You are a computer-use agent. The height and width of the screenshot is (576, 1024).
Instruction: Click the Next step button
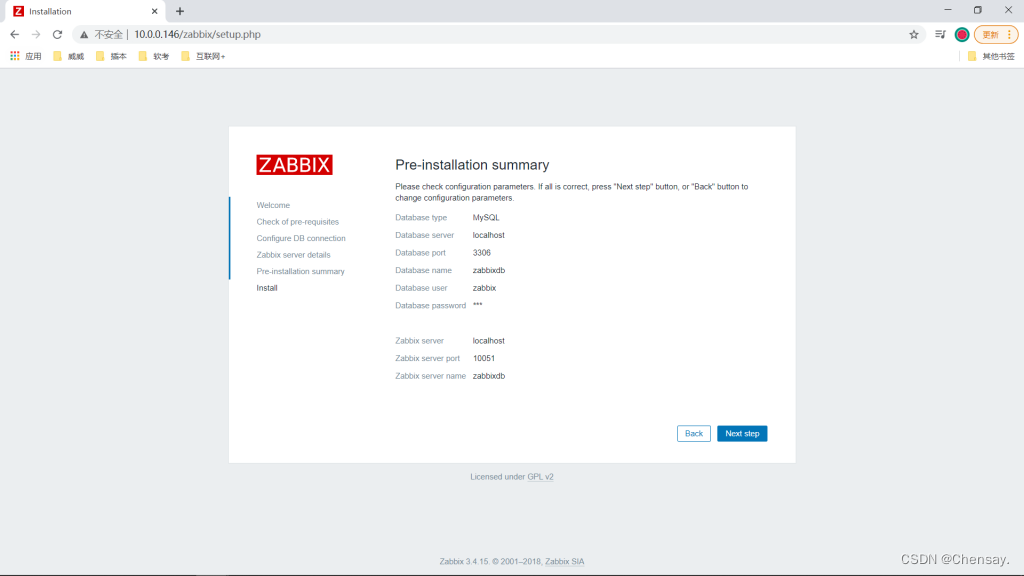pyautogui.click(x=742, y=434)
